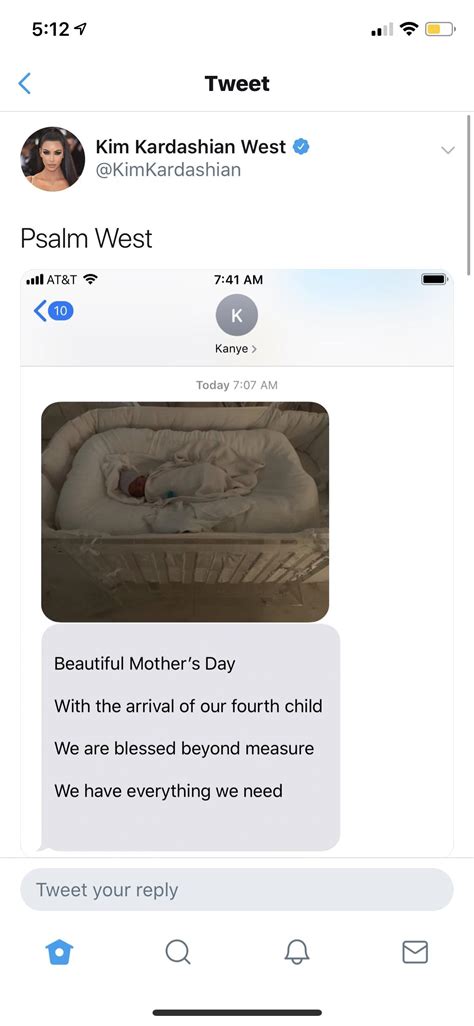474x1026 pixels.
Task: Tap the Psalm West tweet text
Action: 86,238
